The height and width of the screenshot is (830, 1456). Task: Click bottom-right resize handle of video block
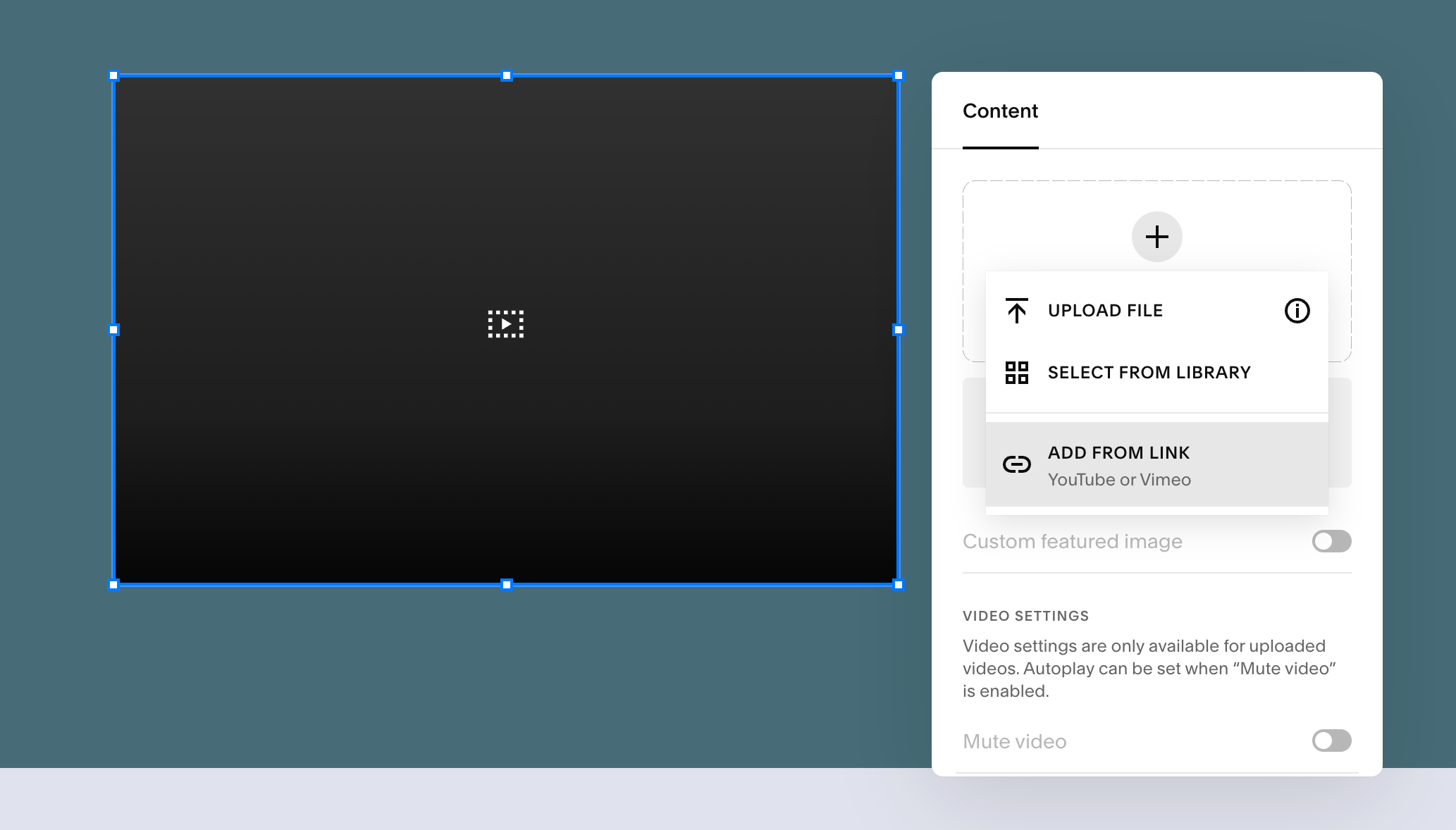pyautogui.click(x=898, y=585)
